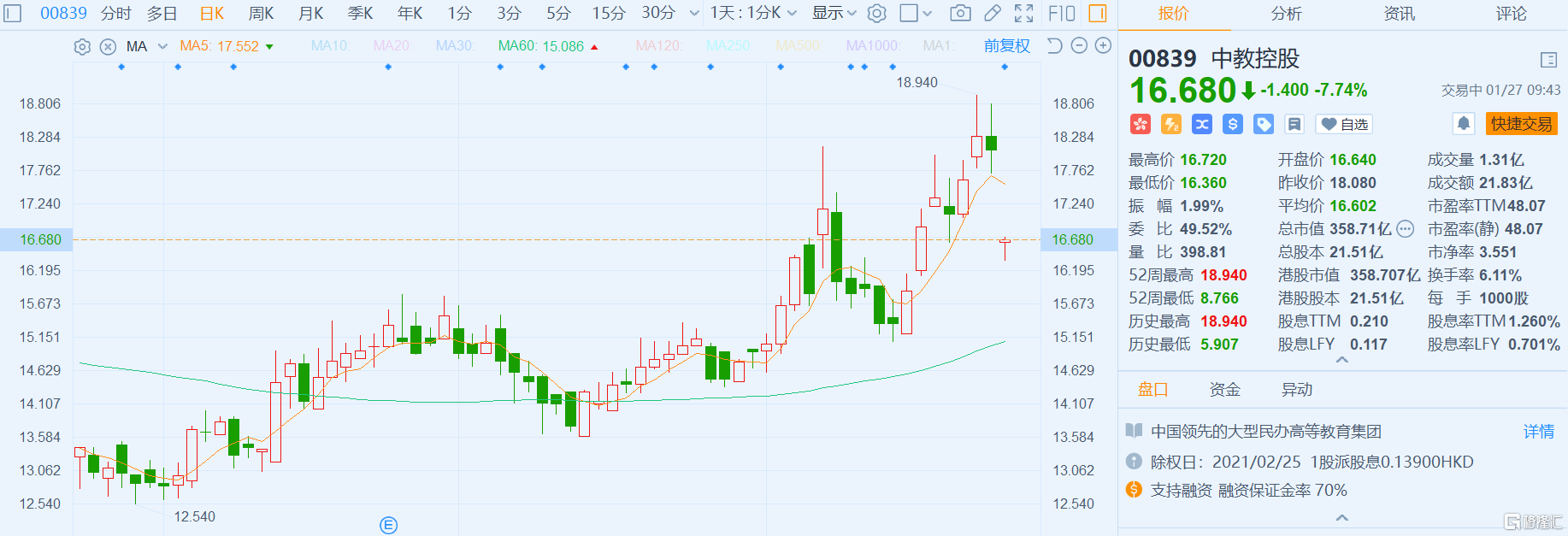Open the price alert bell

pyautogui.click(x=1463, y=124)
